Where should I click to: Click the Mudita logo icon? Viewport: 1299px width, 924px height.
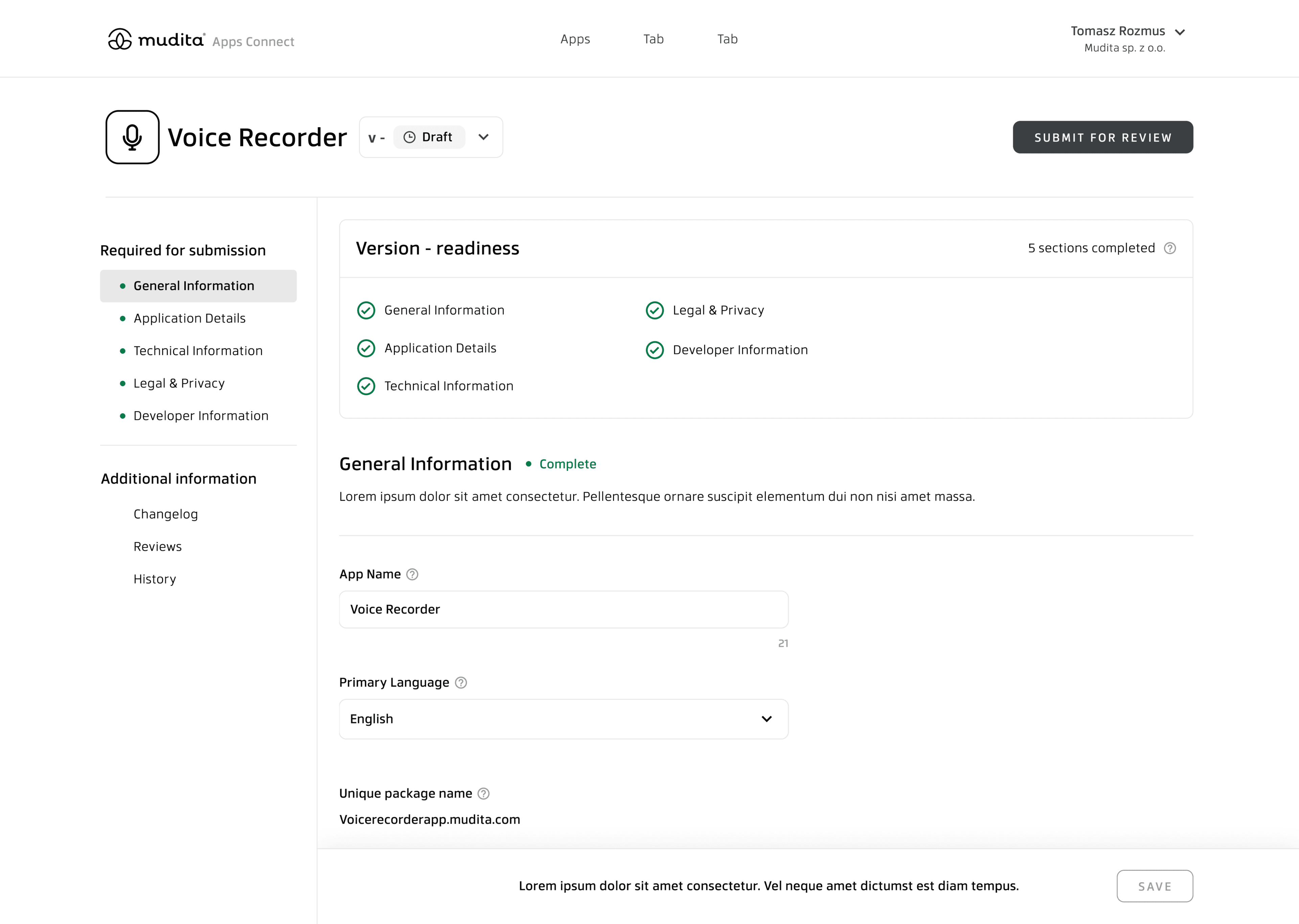click(x=120, y=39)
